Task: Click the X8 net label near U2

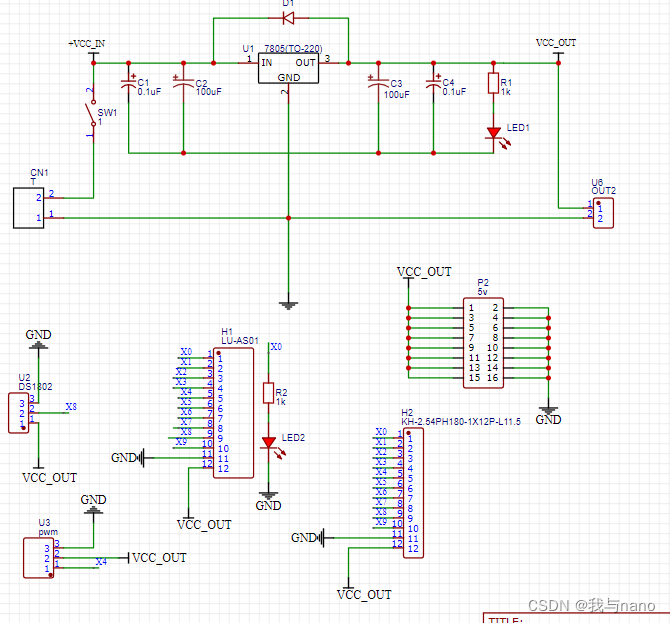Action: click(x=71, y=407)
